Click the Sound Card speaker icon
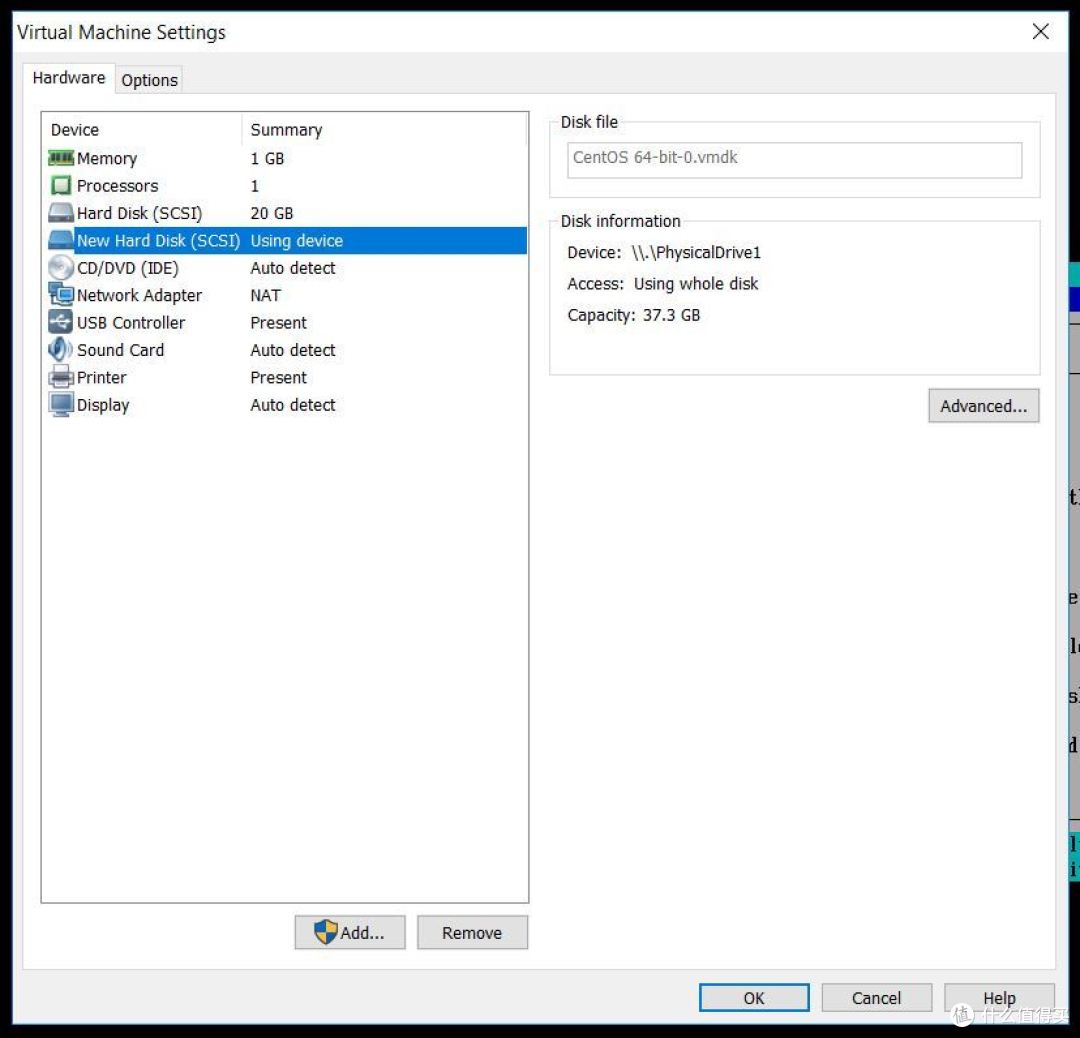 click(61, 350)
